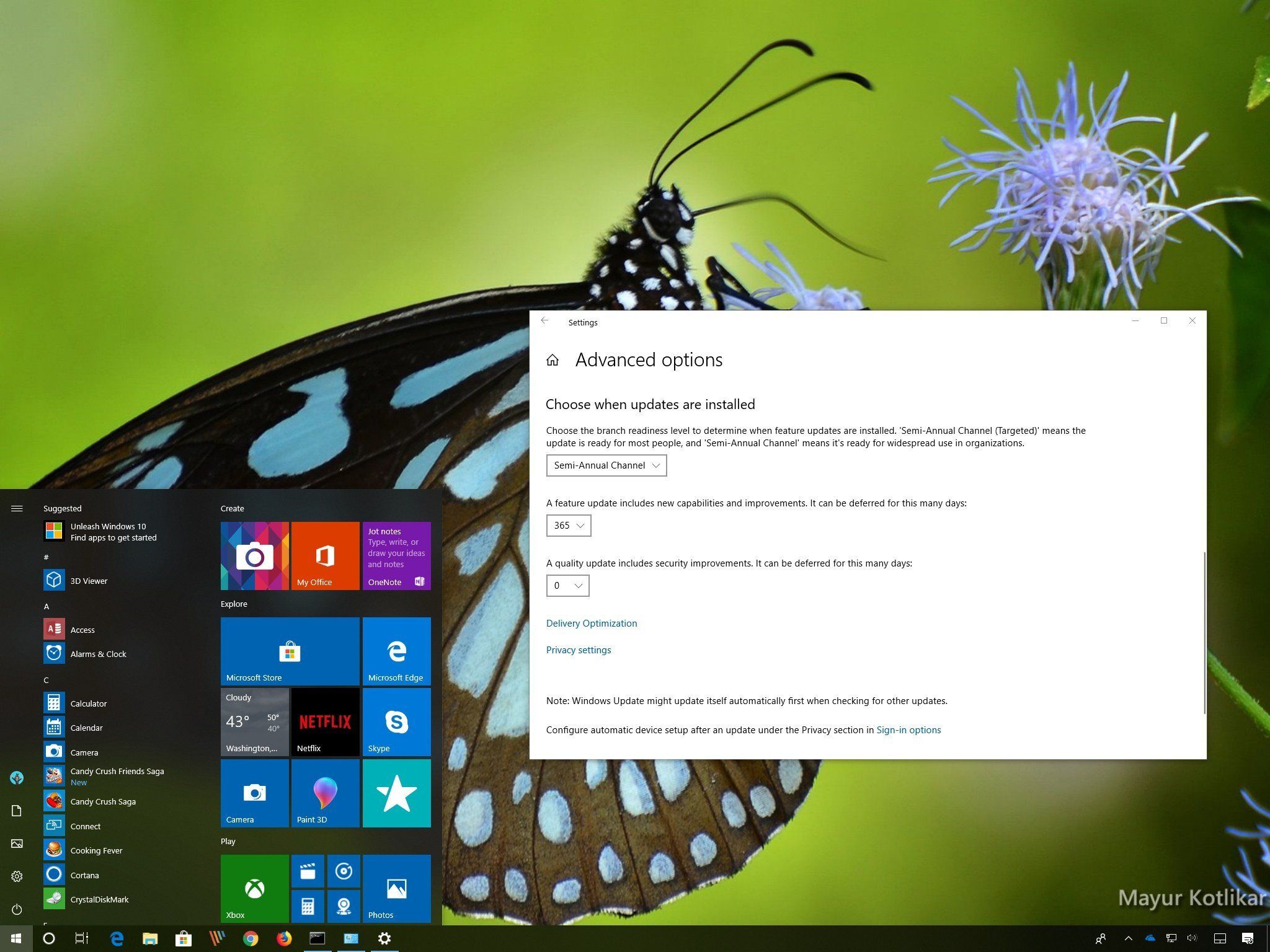Show hidden system tray icons
This screenshot has width=1270, height=952.
point(1128,938)
